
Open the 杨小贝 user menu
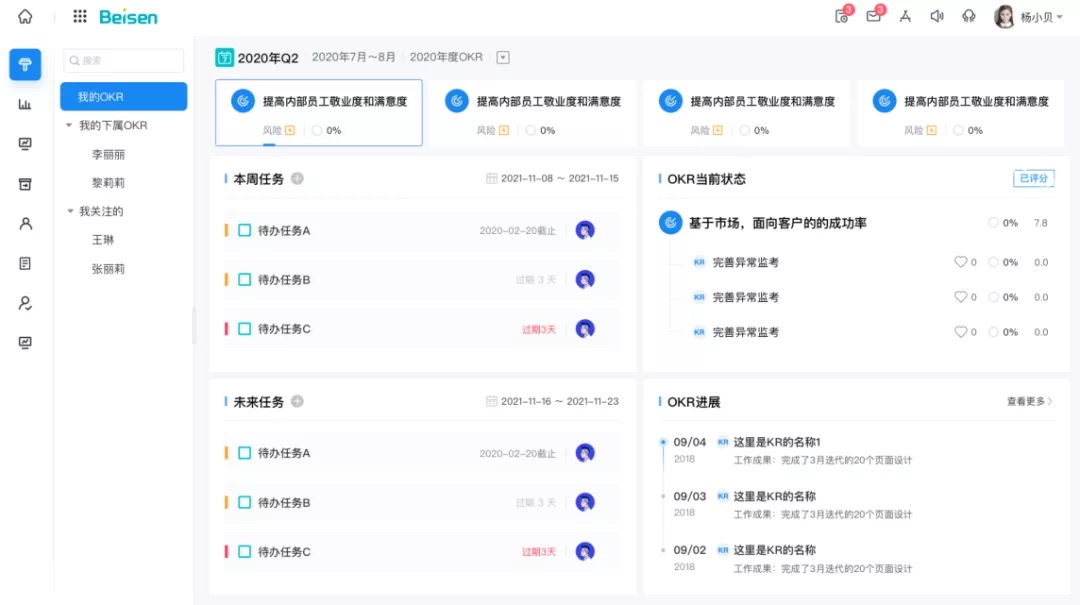click(x=1041, y=17)
